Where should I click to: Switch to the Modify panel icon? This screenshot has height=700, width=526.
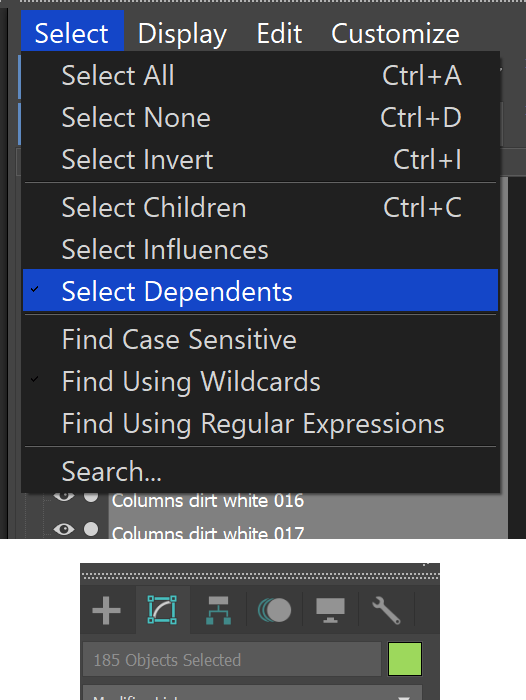pyautogui.click(x=162, y=610)
